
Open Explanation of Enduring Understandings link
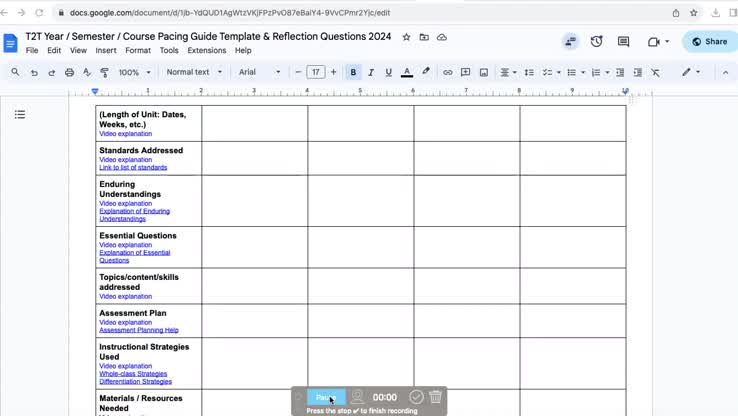[135, 215]
